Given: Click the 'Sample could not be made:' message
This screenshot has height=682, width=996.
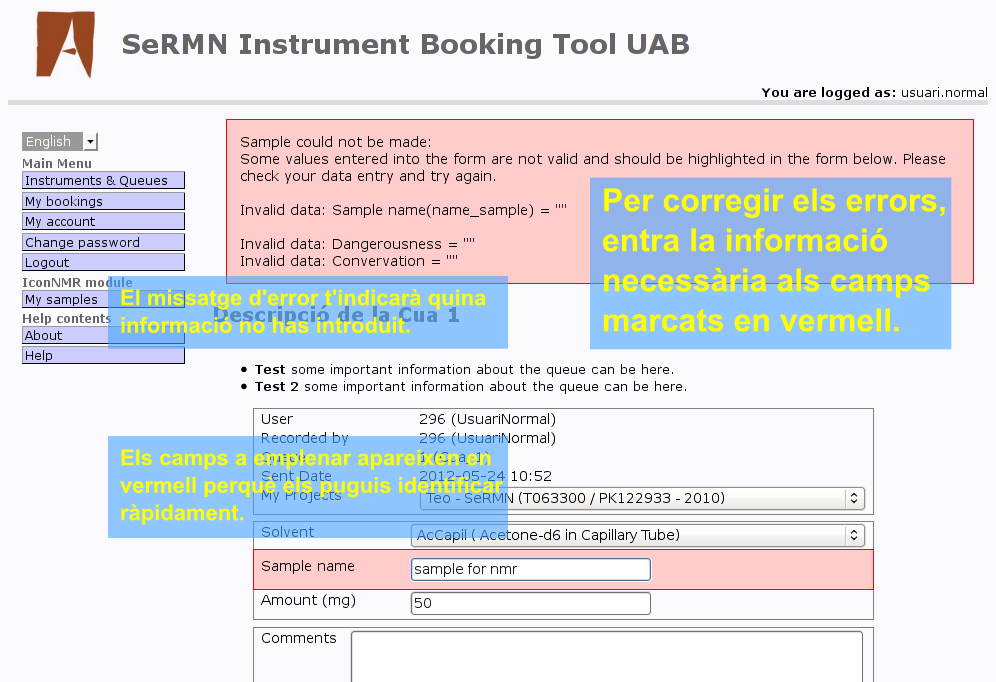Looking at the screenshot, I should pos(335,142).
